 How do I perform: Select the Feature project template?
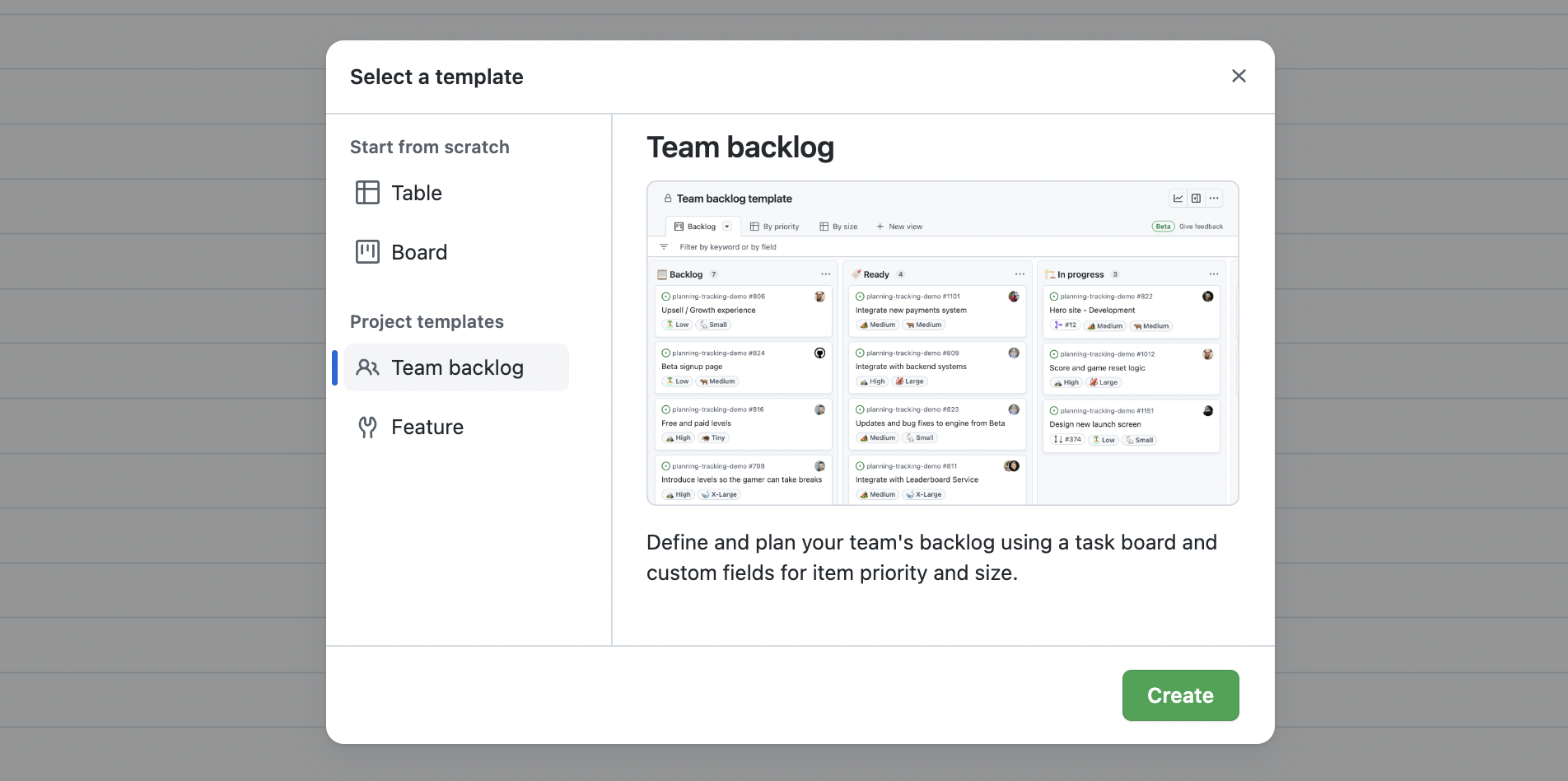427,427
